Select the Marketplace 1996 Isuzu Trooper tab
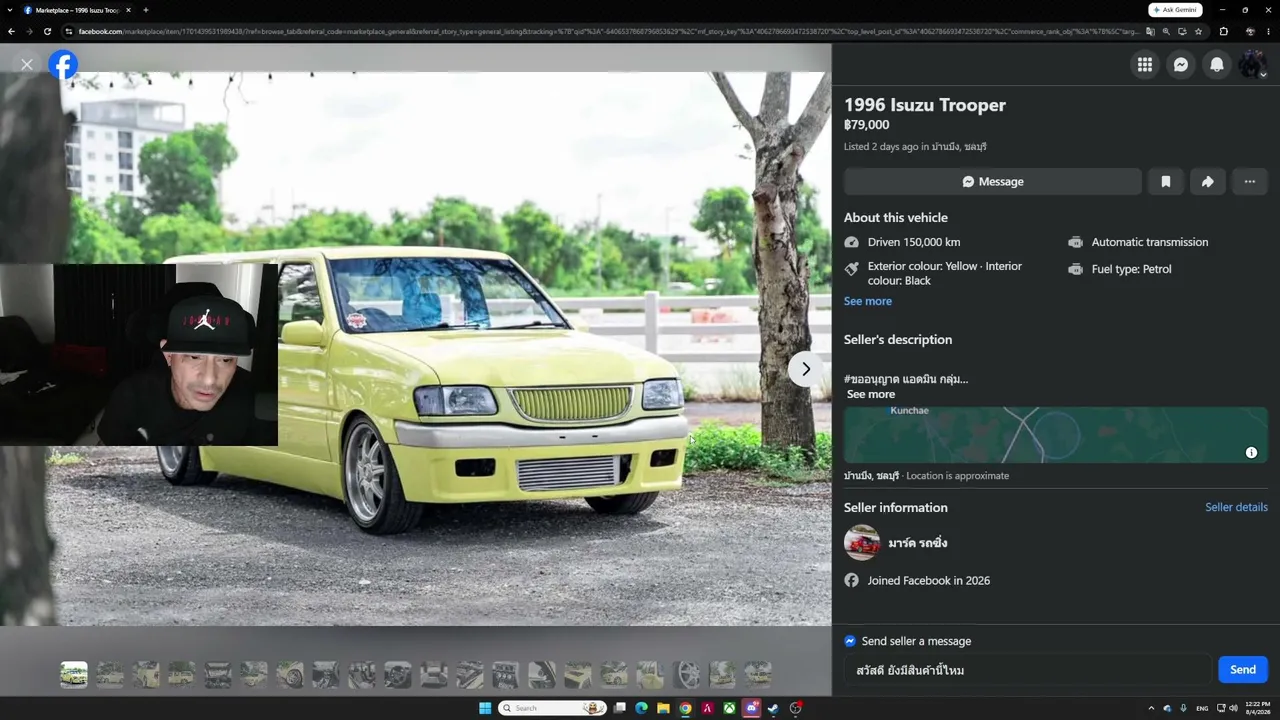Image resolution: width=1280 pixels, height=720 pixels. pyautogui.click(x=75, y=10)
